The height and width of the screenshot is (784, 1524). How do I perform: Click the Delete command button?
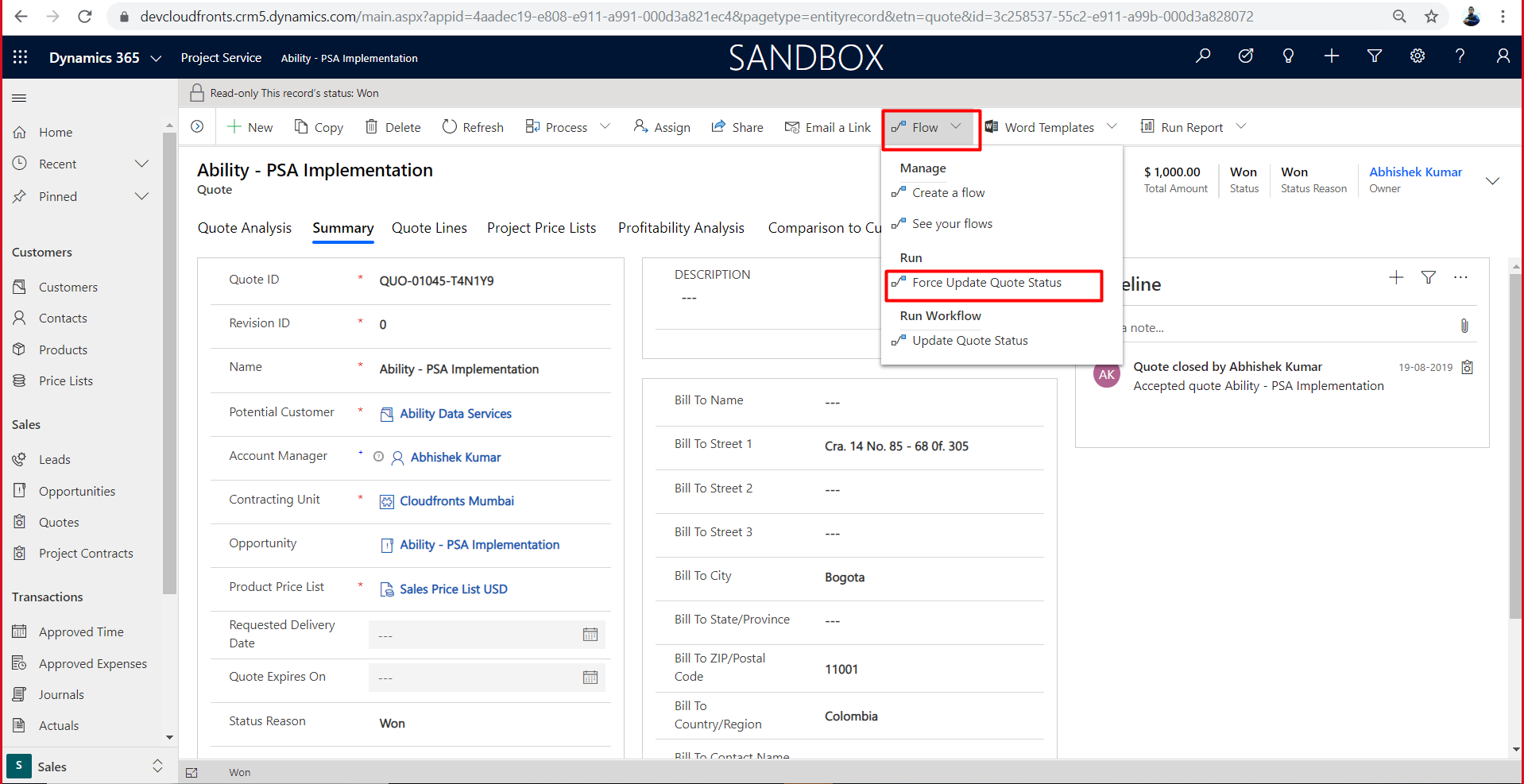point(393,127)
